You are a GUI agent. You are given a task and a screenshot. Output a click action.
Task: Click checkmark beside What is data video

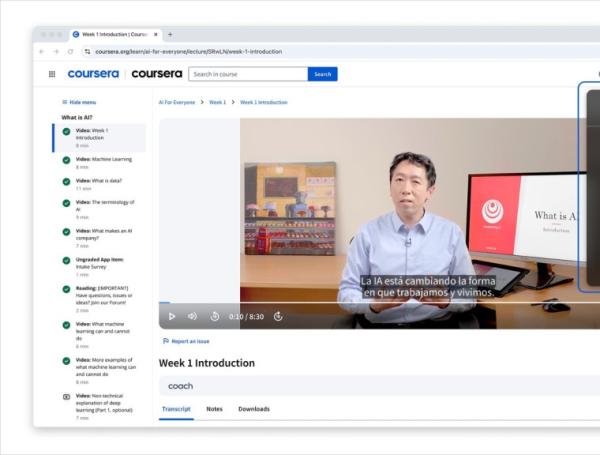(x=66, y=181)
